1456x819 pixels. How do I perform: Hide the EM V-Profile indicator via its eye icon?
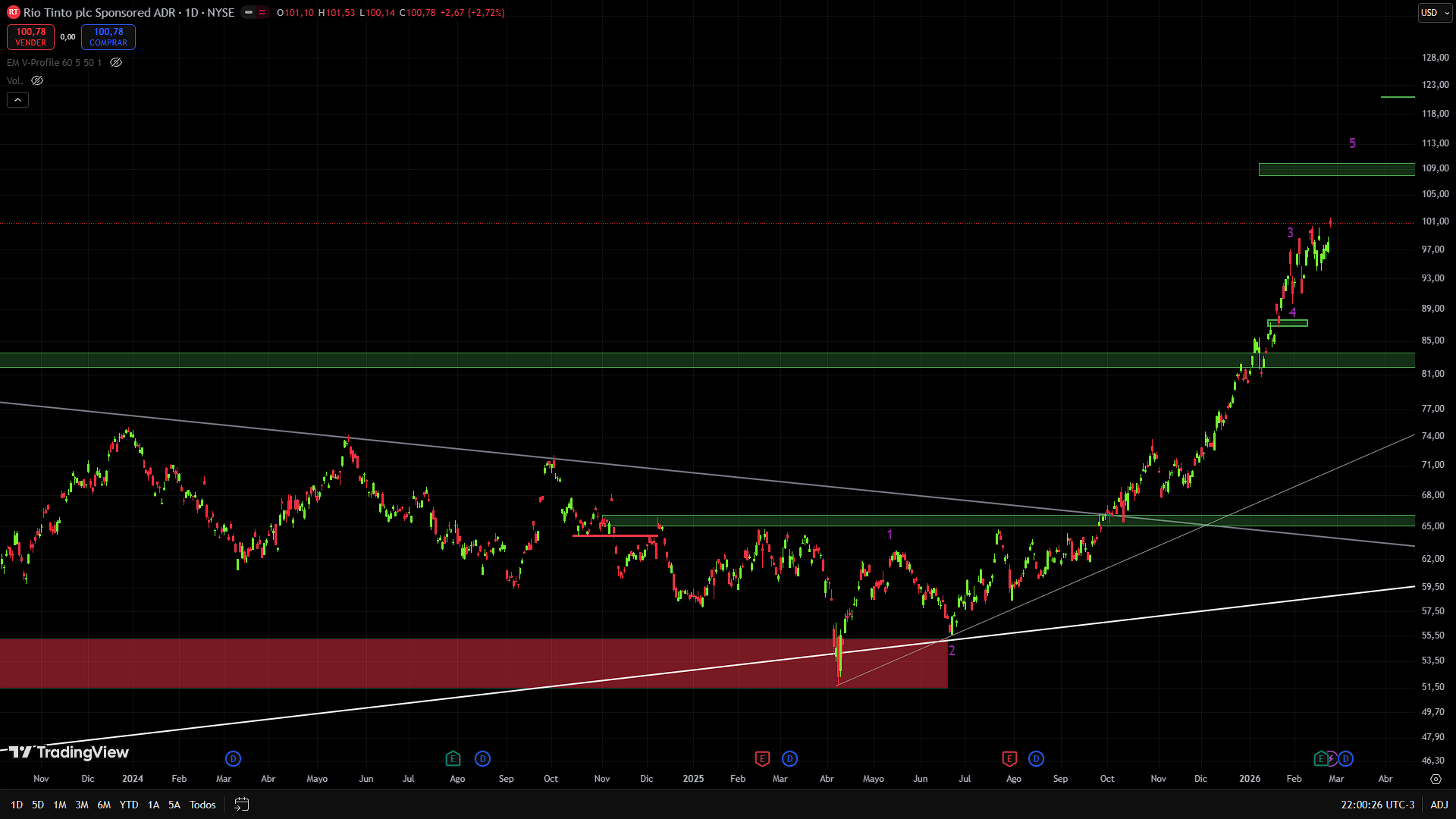pos(115,62)
